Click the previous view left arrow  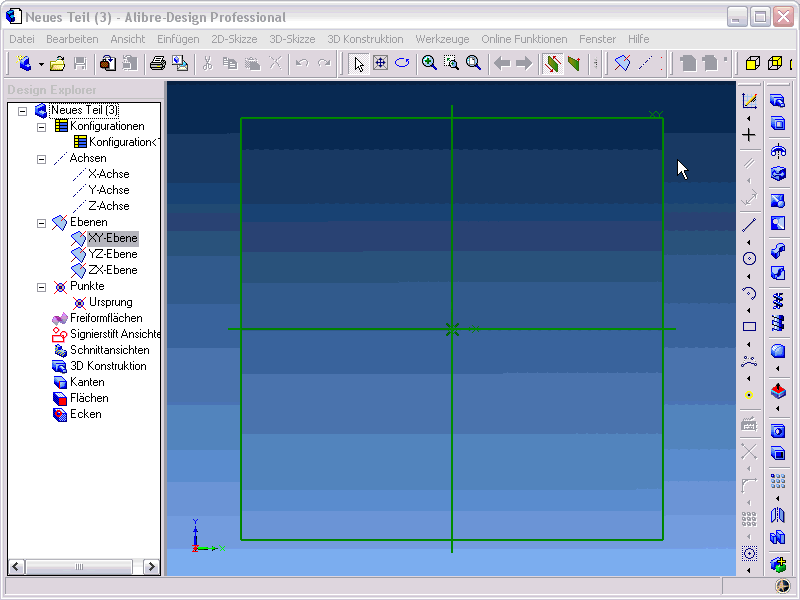point(502,63)
